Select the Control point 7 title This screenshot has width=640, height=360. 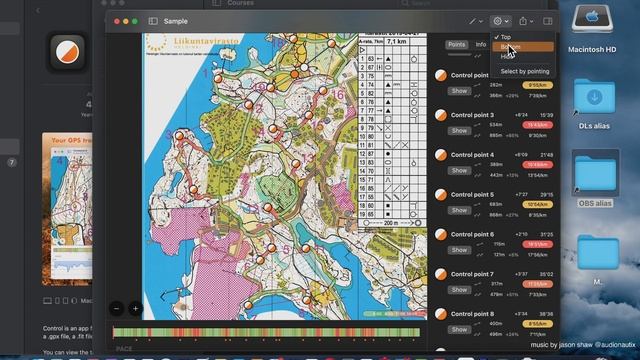coord(472,274)
